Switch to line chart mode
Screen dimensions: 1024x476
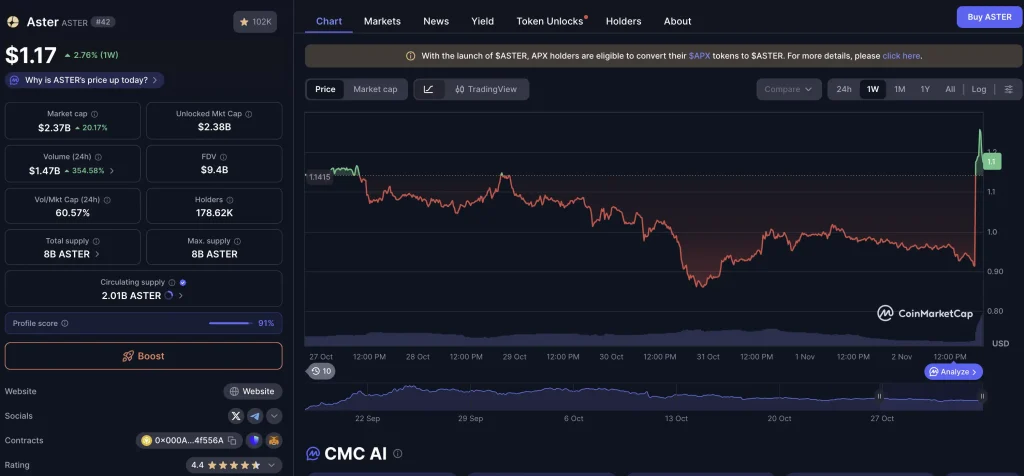428,89
